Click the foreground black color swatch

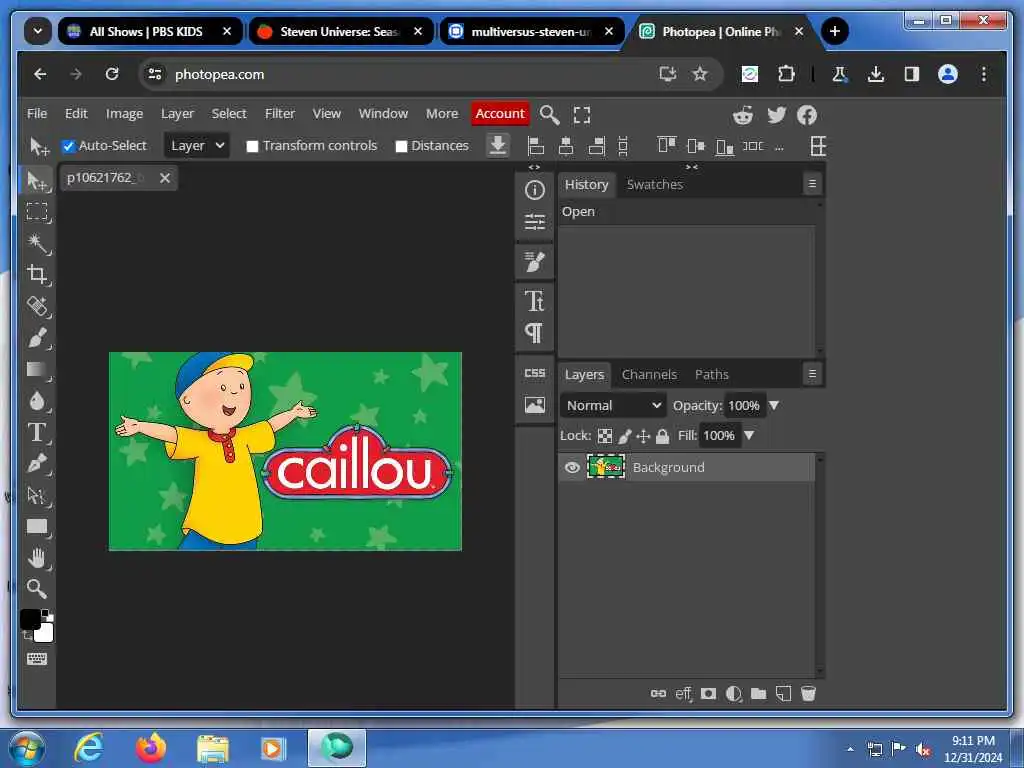pos(29,619)
